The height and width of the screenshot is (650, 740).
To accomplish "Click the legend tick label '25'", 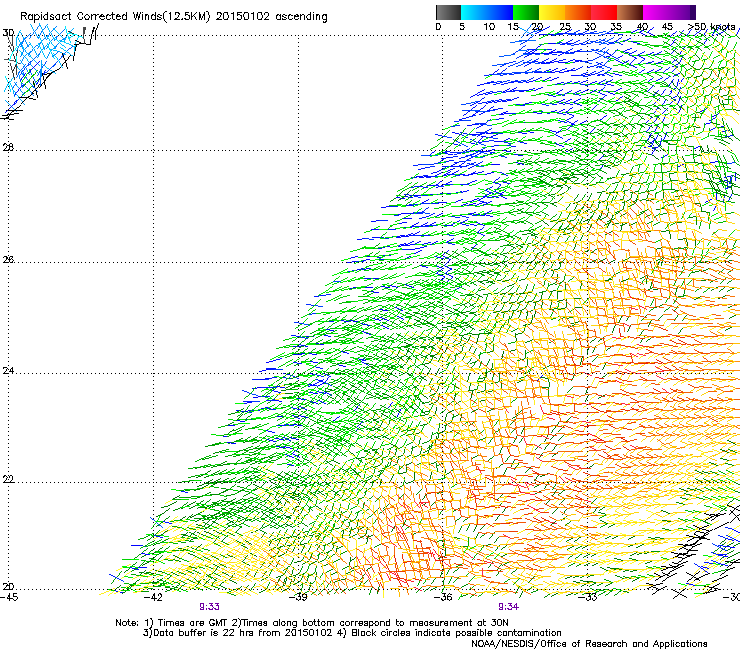I will pos(565,27).
